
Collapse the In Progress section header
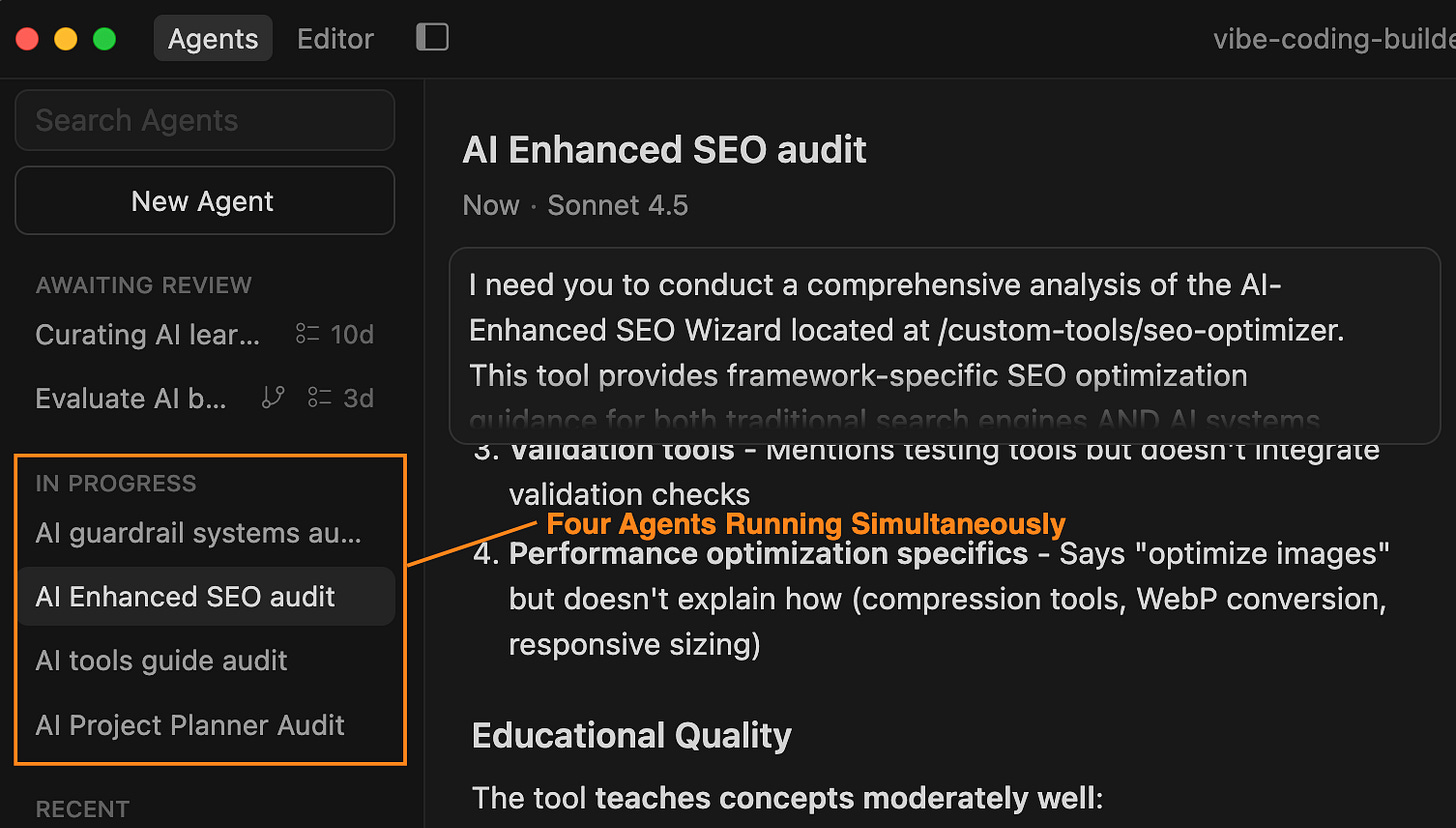click(x=116, y=483)
